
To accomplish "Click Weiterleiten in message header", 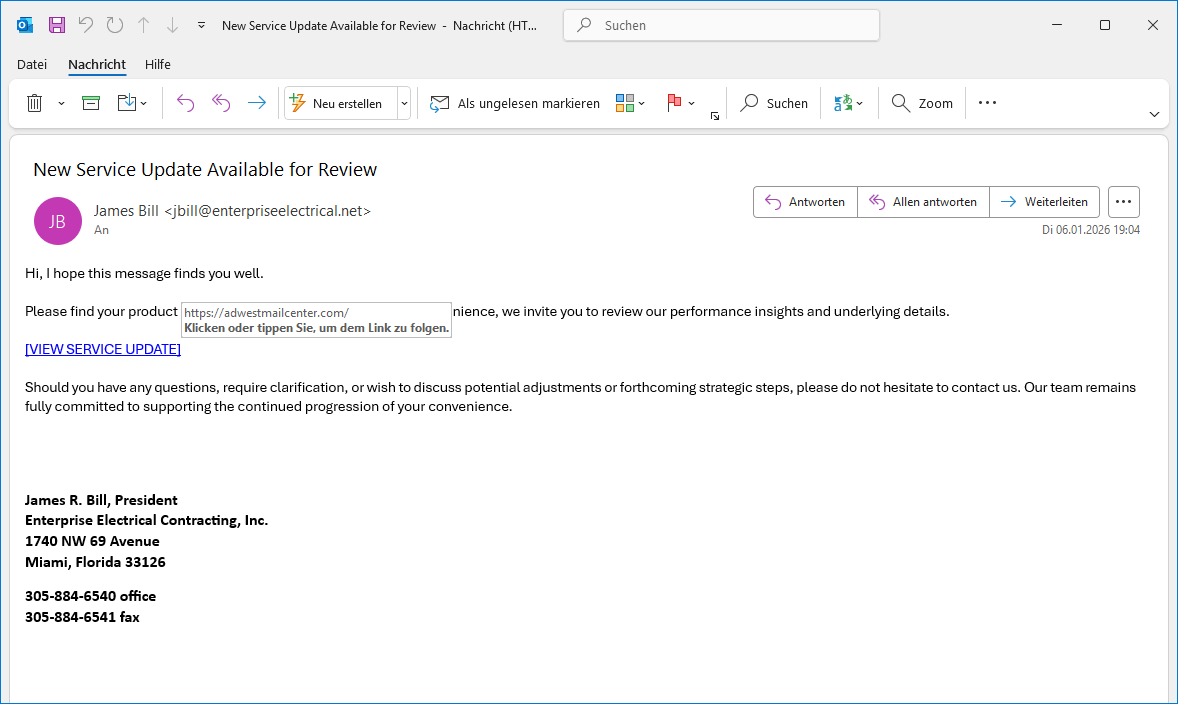I will (1044, 202).
